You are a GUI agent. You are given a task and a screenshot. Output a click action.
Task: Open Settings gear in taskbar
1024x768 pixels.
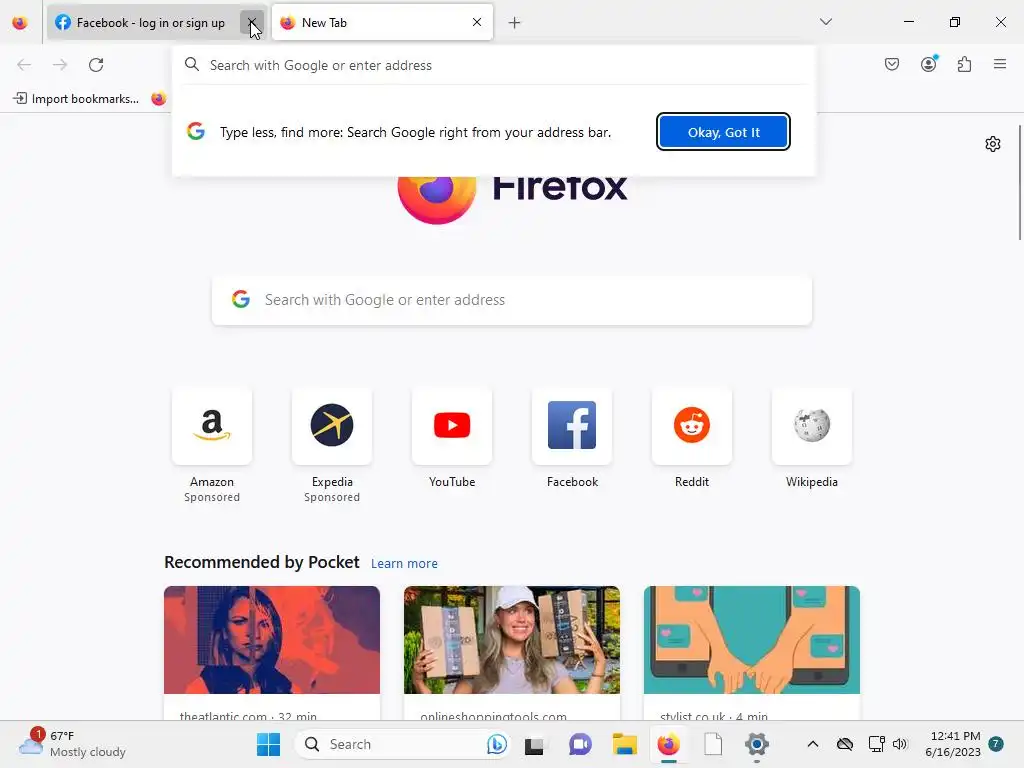tap(757, 744)
